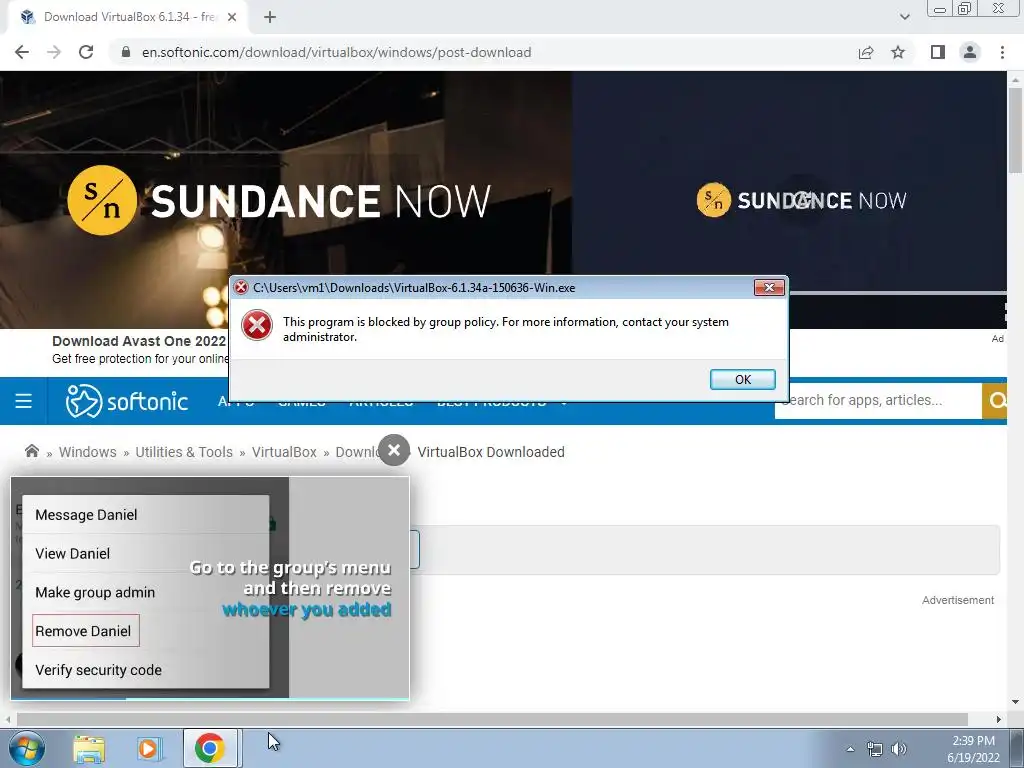1024x768 pixels.
Task: Open Chrome three-dot menu
Action: (1002, 52)
